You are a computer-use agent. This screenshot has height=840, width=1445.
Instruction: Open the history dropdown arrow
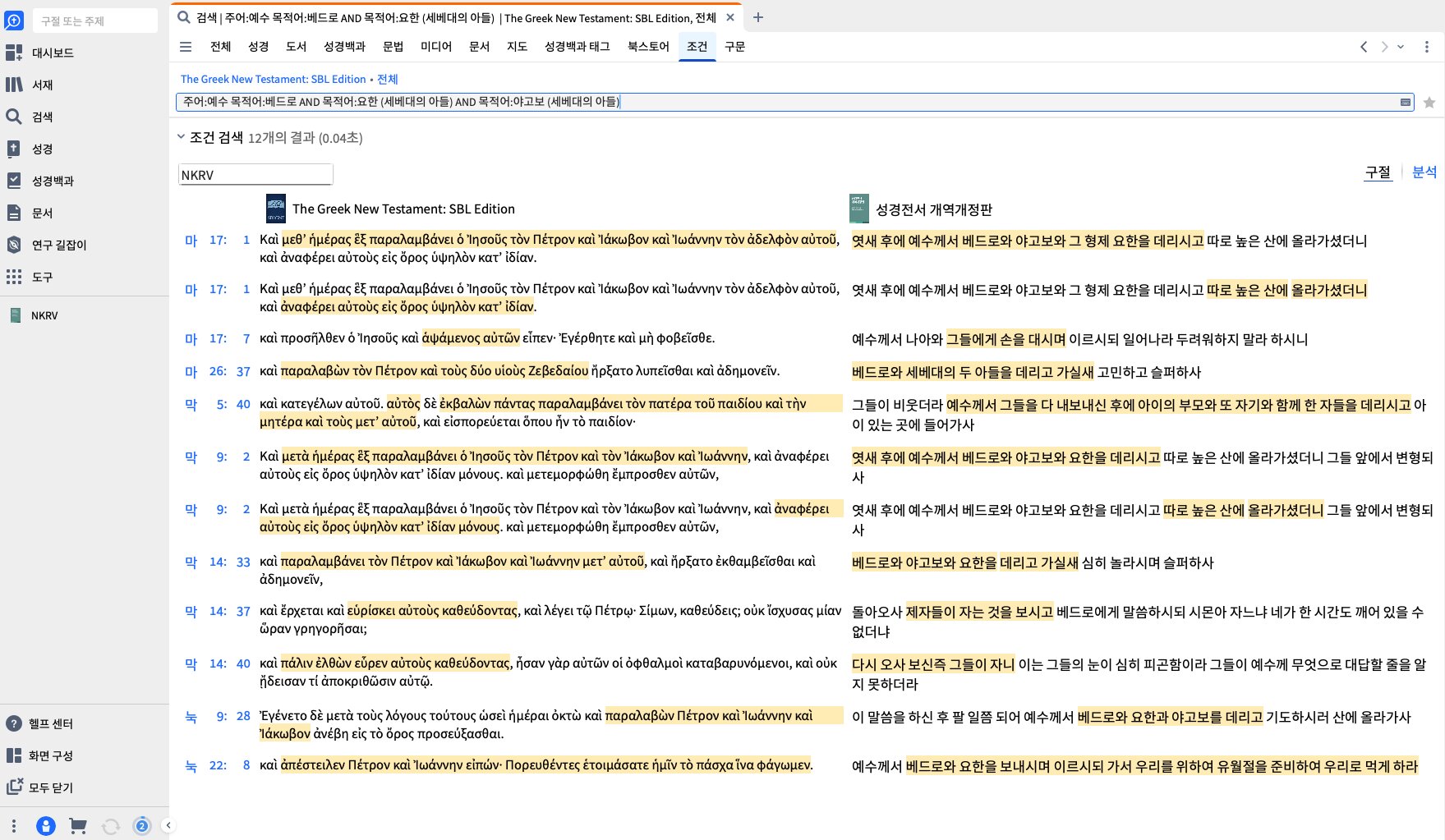1401,47
